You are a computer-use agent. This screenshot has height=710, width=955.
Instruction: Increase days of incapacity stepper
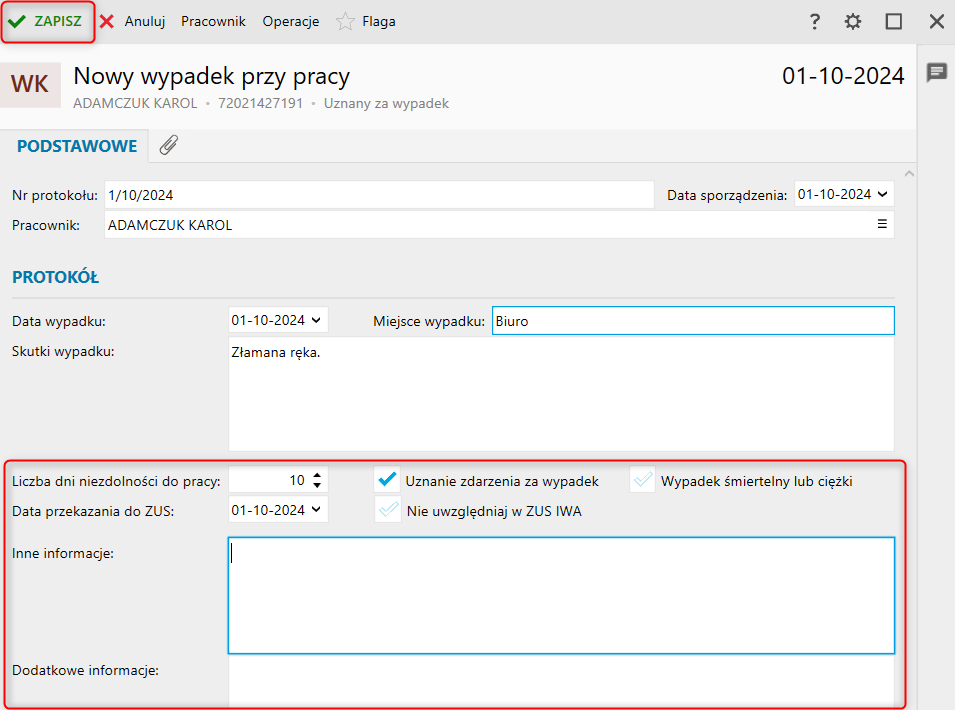(317, 476)
